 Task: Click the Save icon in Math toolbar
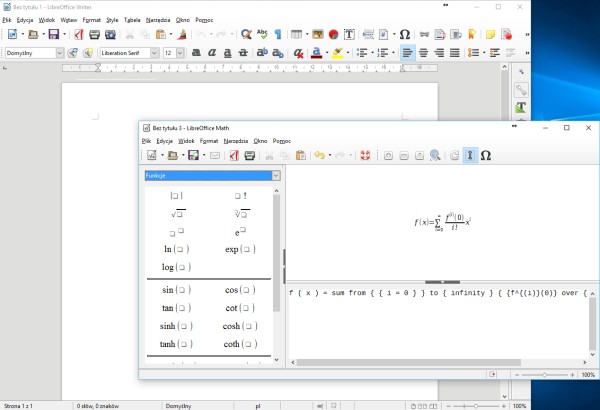tap(194, 156)
